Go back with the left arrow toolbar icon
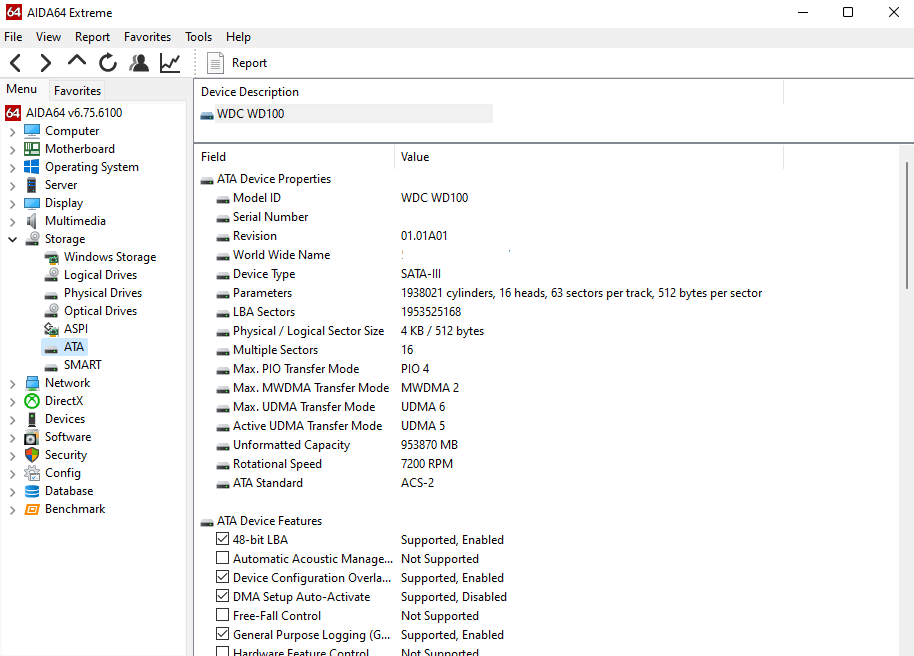Viewport: 914px width, 656px height. (16, 62)
